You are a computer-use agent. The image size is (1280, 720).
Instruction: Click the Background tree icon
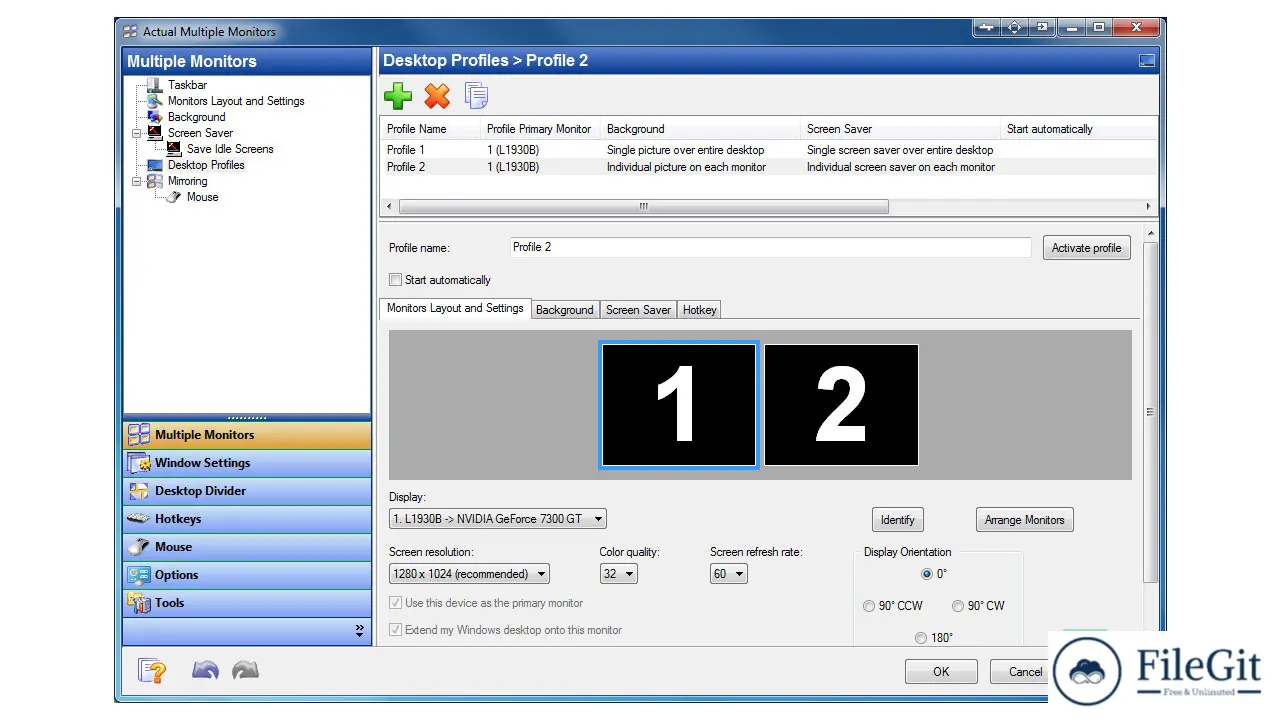[154, 117]
